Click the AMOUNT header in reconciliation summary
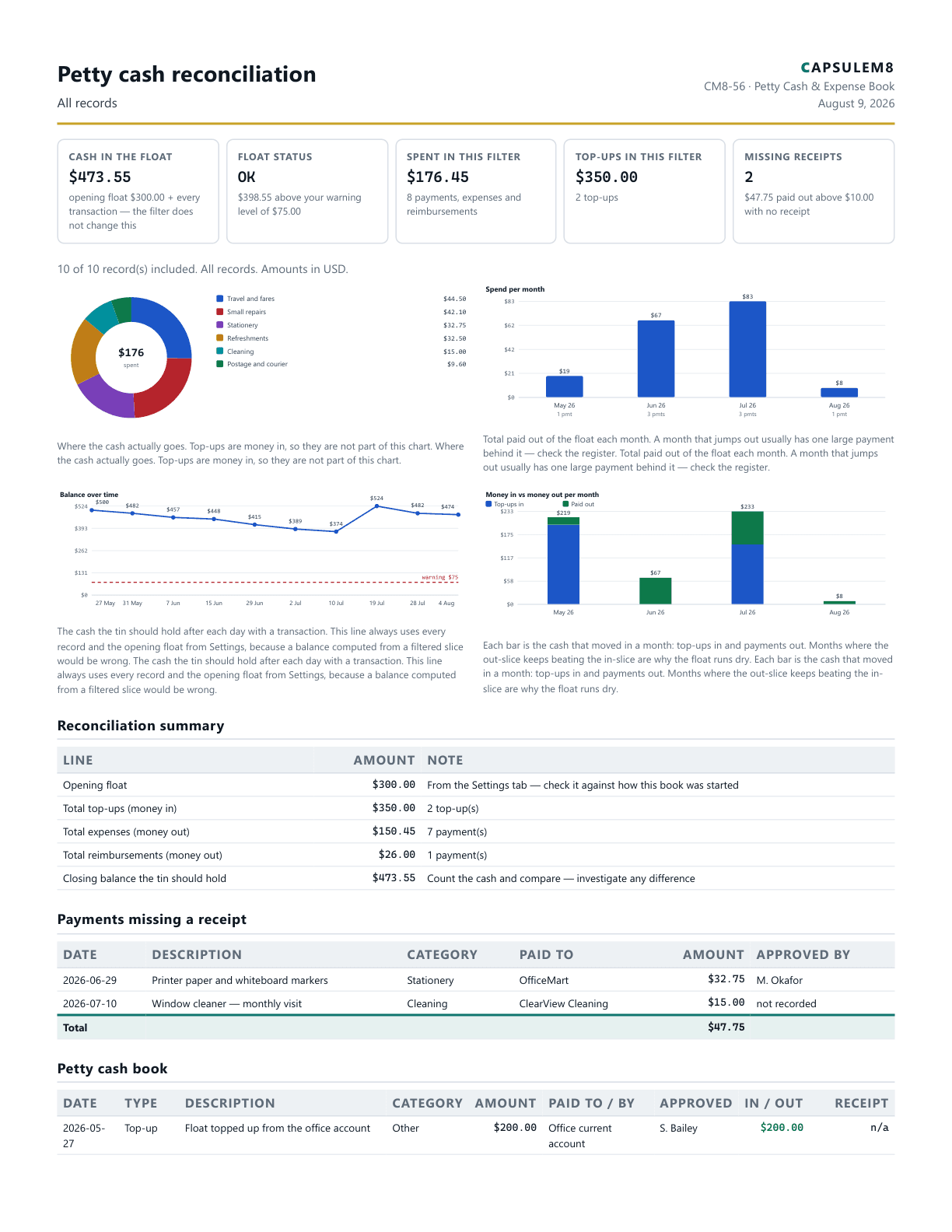The image size is (952, 1232). click(x=384, y=761)
